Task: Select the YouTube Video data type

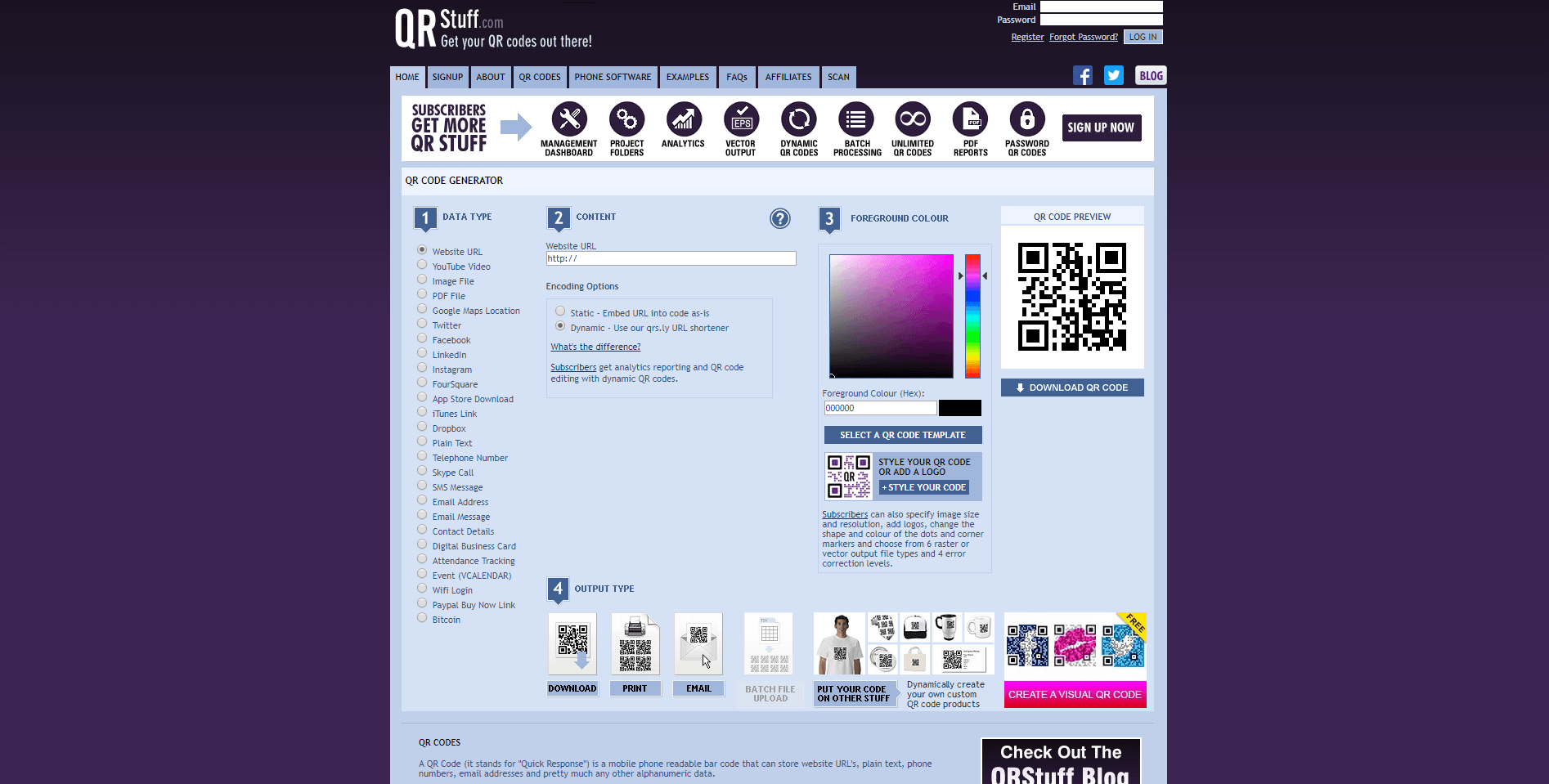Action: 422,265
